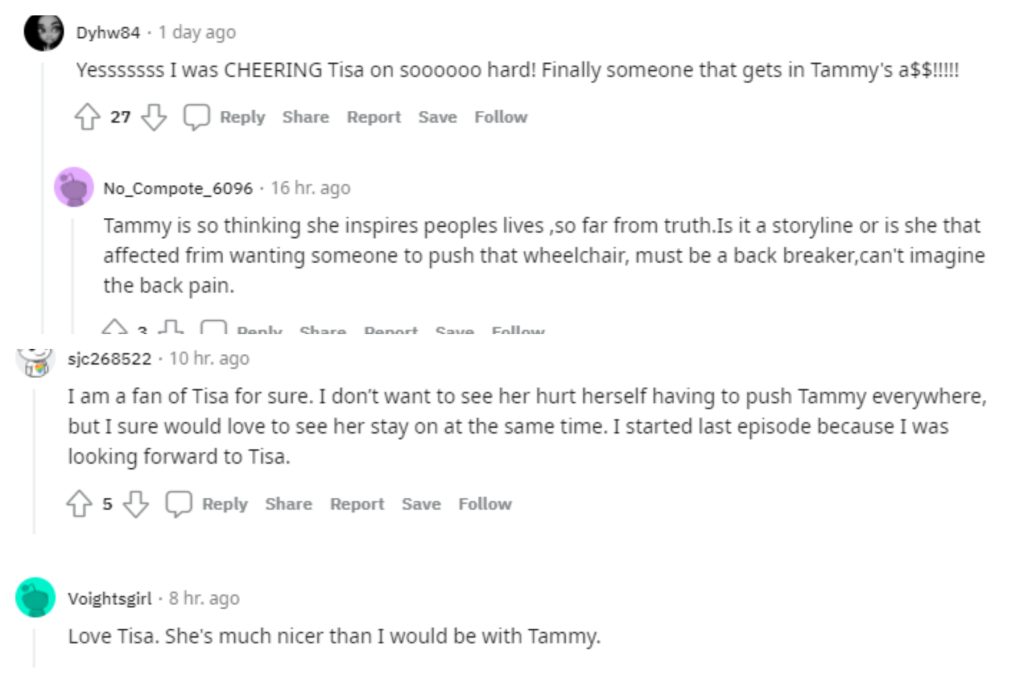
Task: Open No_Compote_6096's purple avatar
Action: (74, 187)
